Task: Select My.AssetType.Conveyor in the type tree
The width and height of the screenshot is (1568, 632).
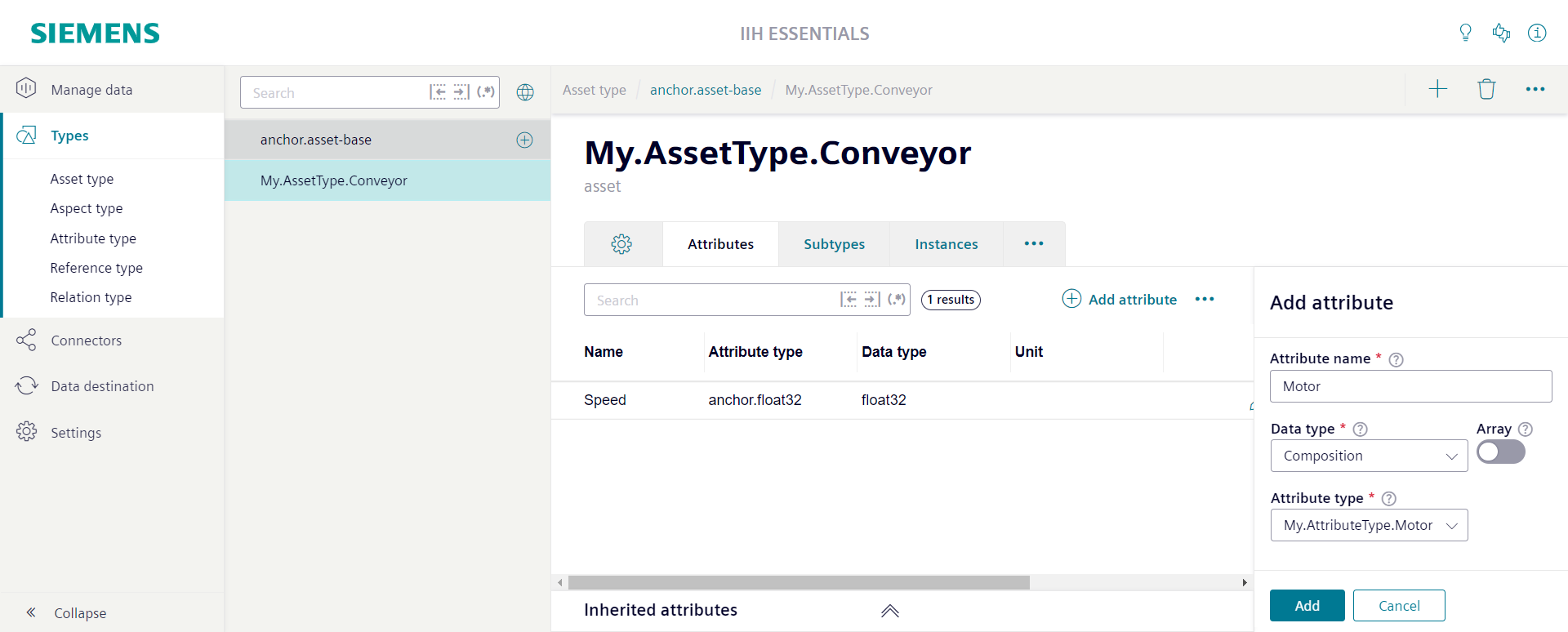Action: point(387,180)
